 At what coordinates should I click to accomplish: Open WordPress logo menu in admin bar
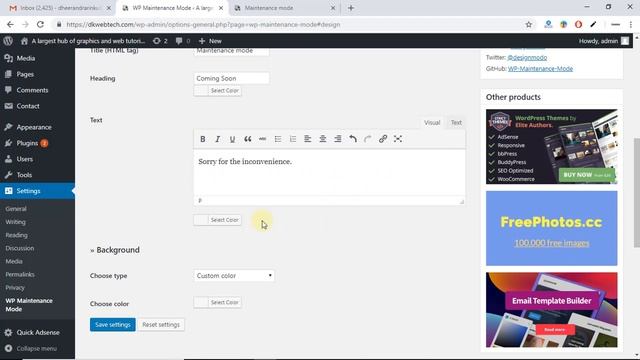pos(8,41)
